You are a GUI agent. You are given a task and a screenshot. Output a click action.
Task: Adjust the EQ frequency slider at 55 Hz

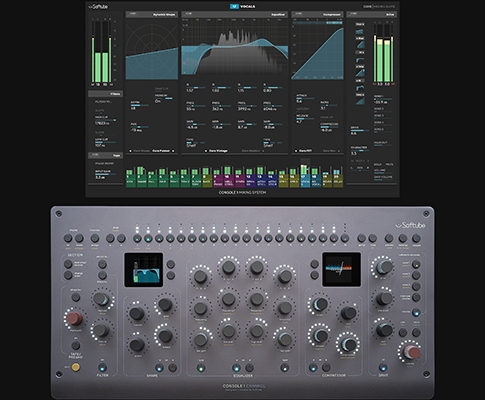point(196,106)
